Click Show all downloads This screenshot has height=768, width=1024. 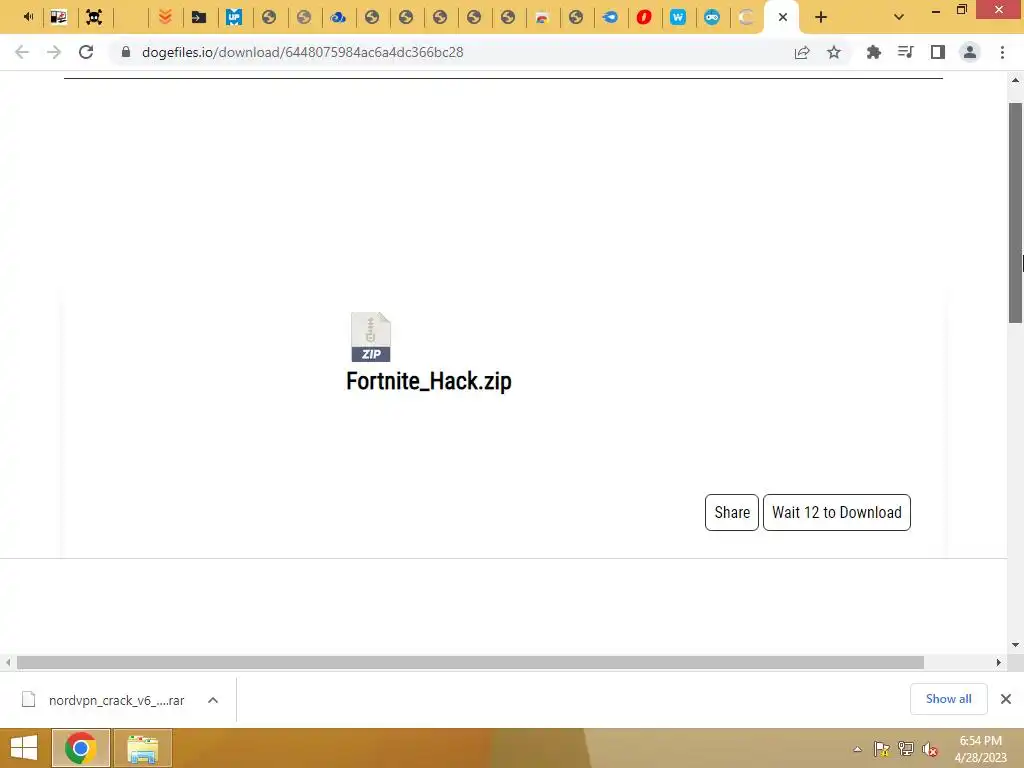[x=948, y=699]
